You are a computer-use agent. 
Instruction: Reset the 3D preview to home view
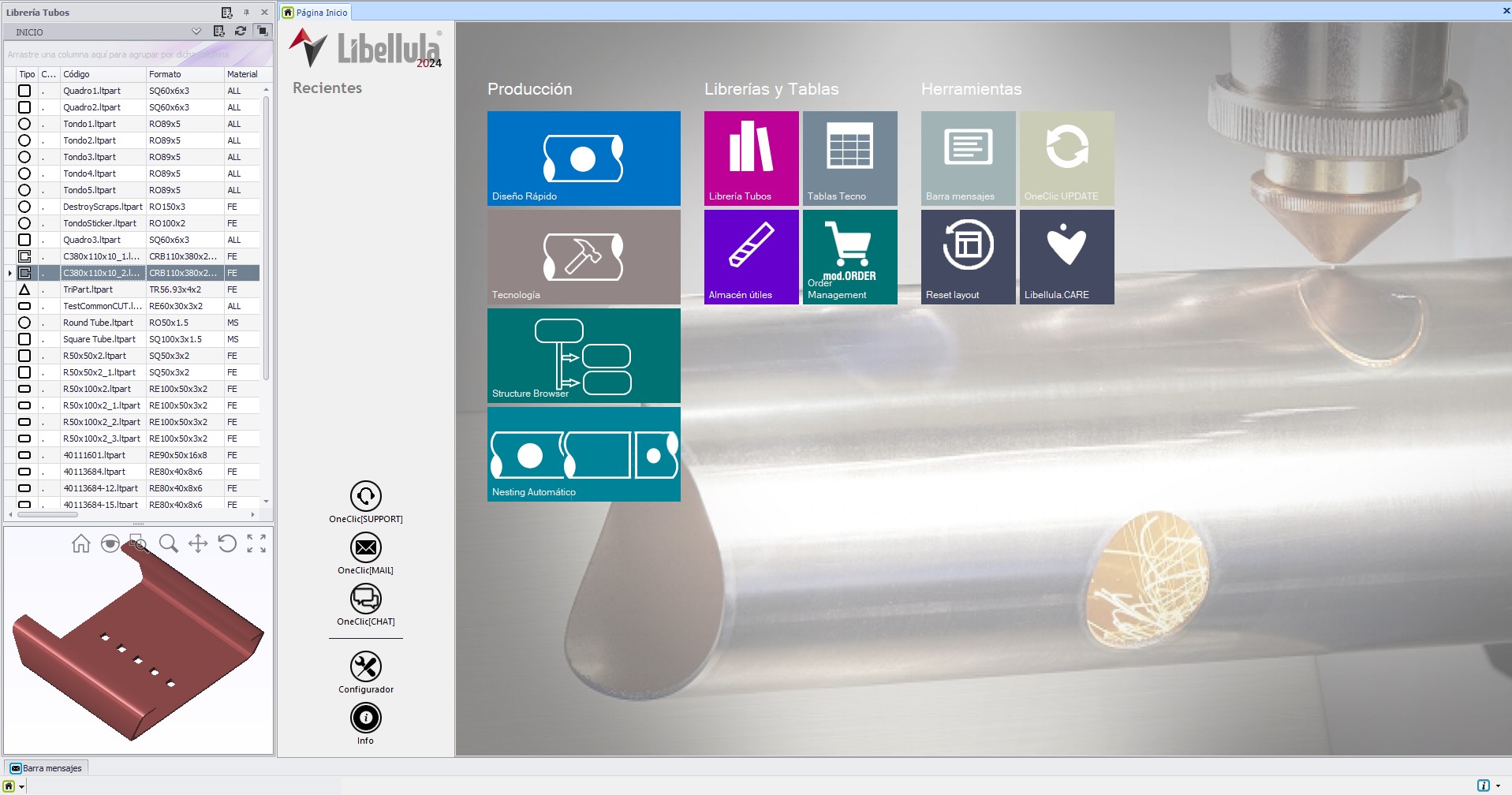click(x=80, y=543)
